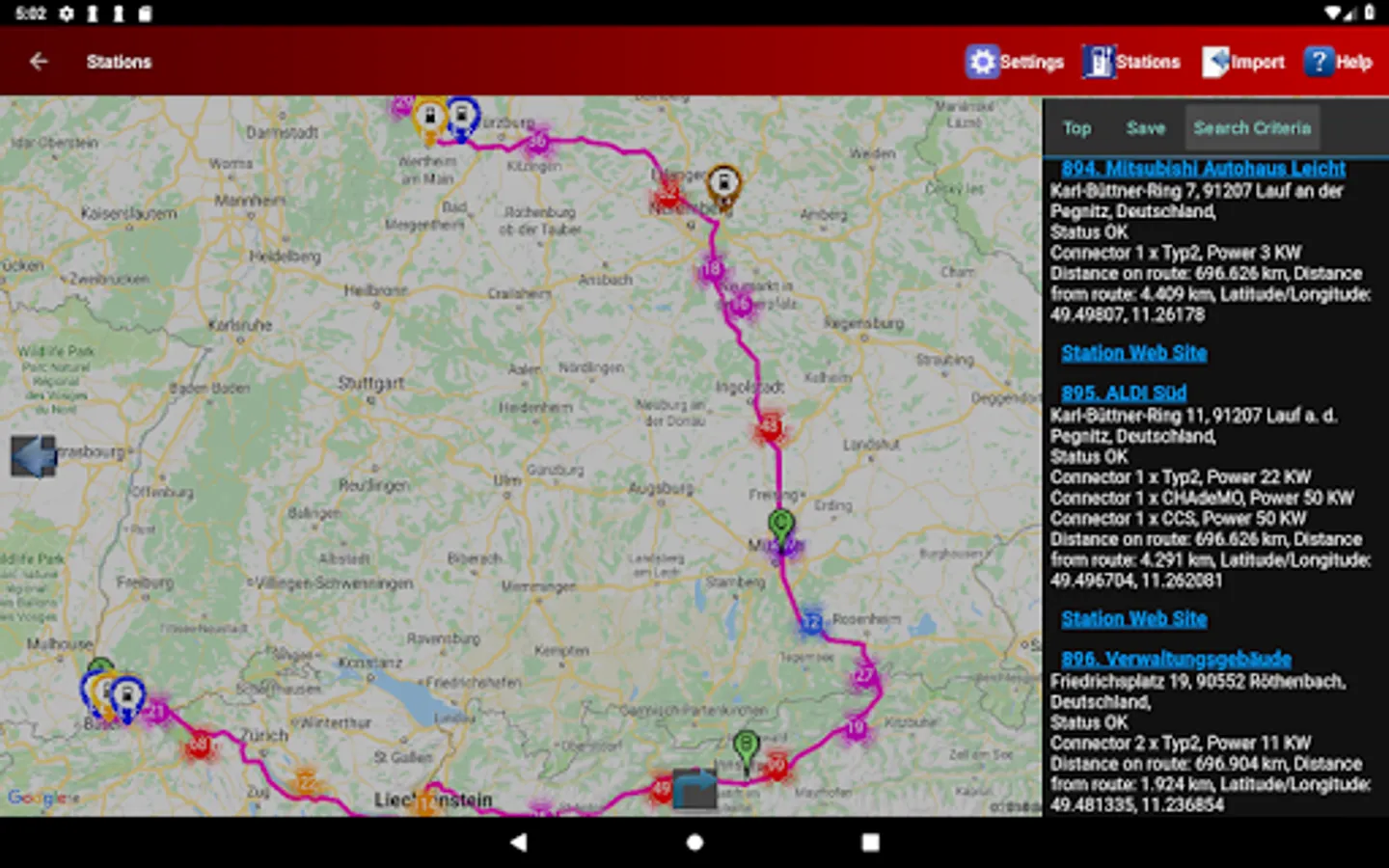Select the green waypoint C marker at Munich
Screen dimensions: 1389x868
point(781,529)
